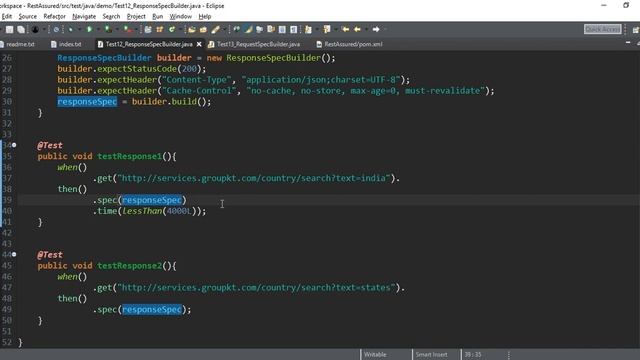Open the Forward history dropdown arrow
This screenshot has width=640, height=360.
point(385,29)
